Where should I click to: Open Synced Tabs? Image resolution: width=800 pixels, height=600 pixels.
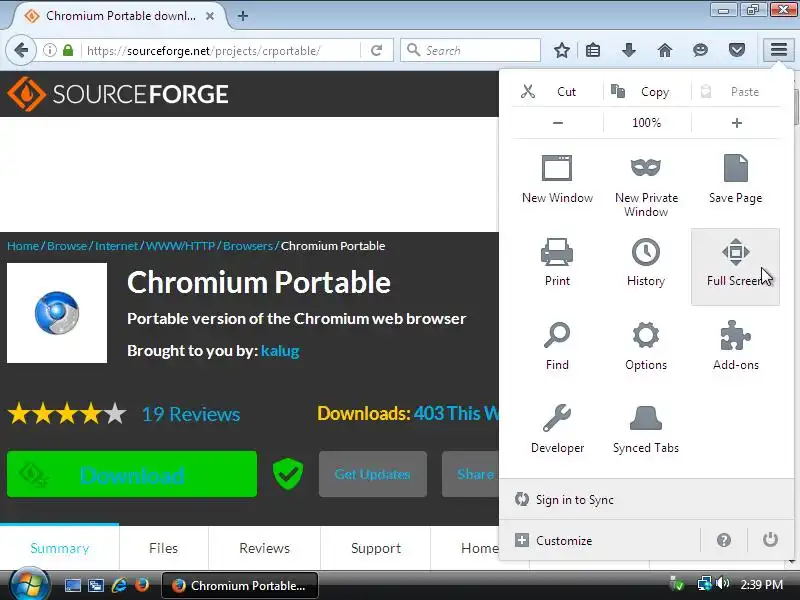(x=646, y=430)
